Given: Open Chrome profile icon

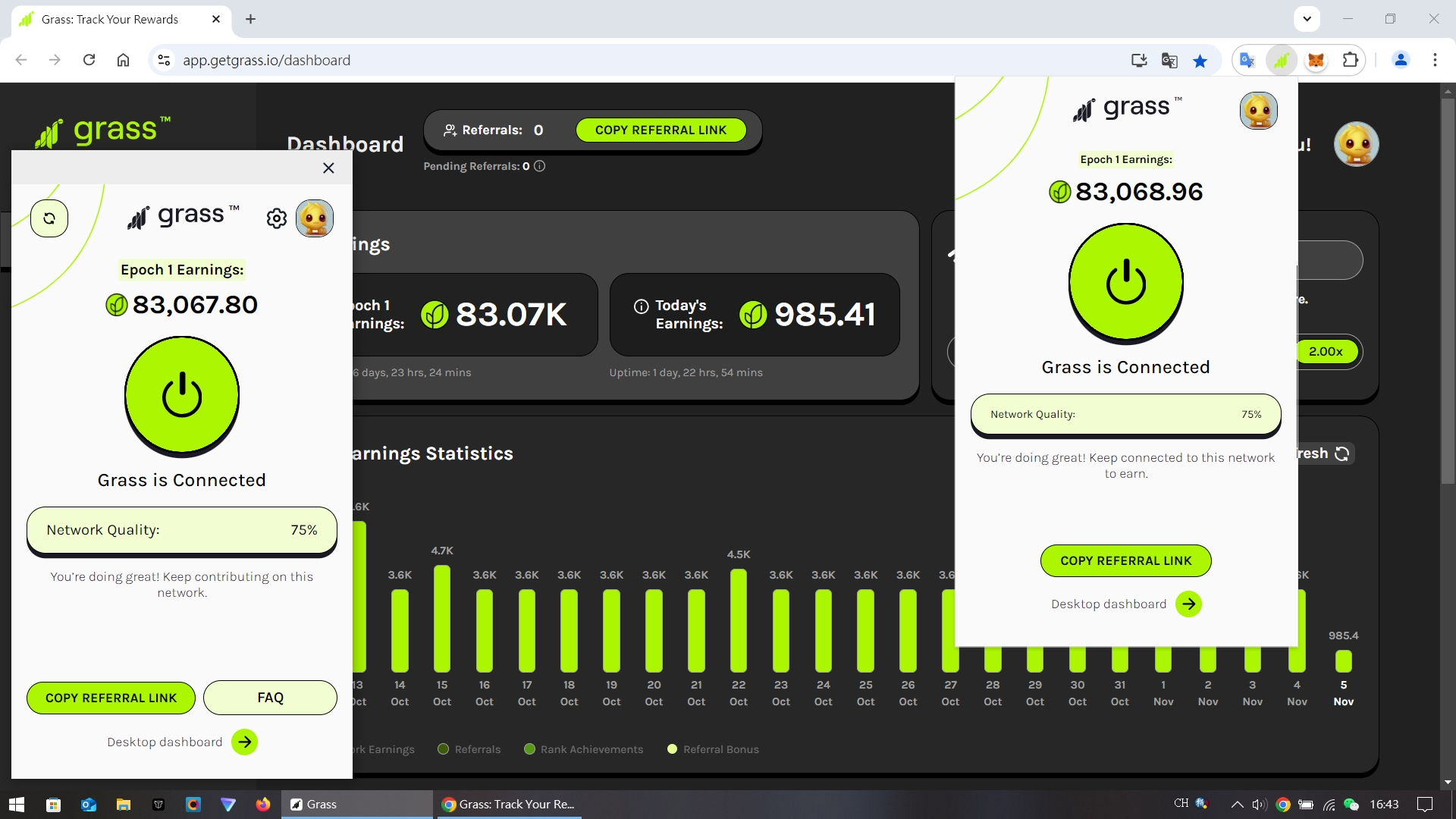Looking at the screenshot, I should pos(1401,60).
